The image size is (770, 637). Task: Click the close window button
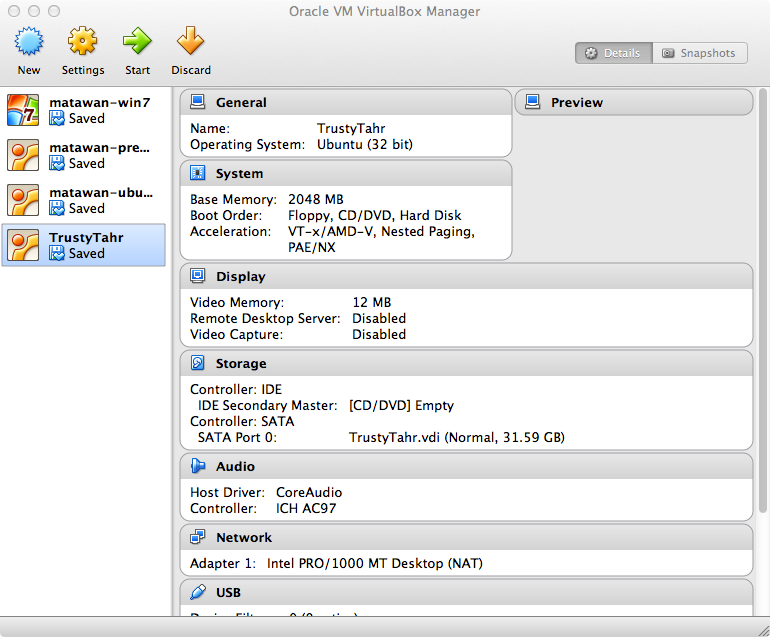14,11
